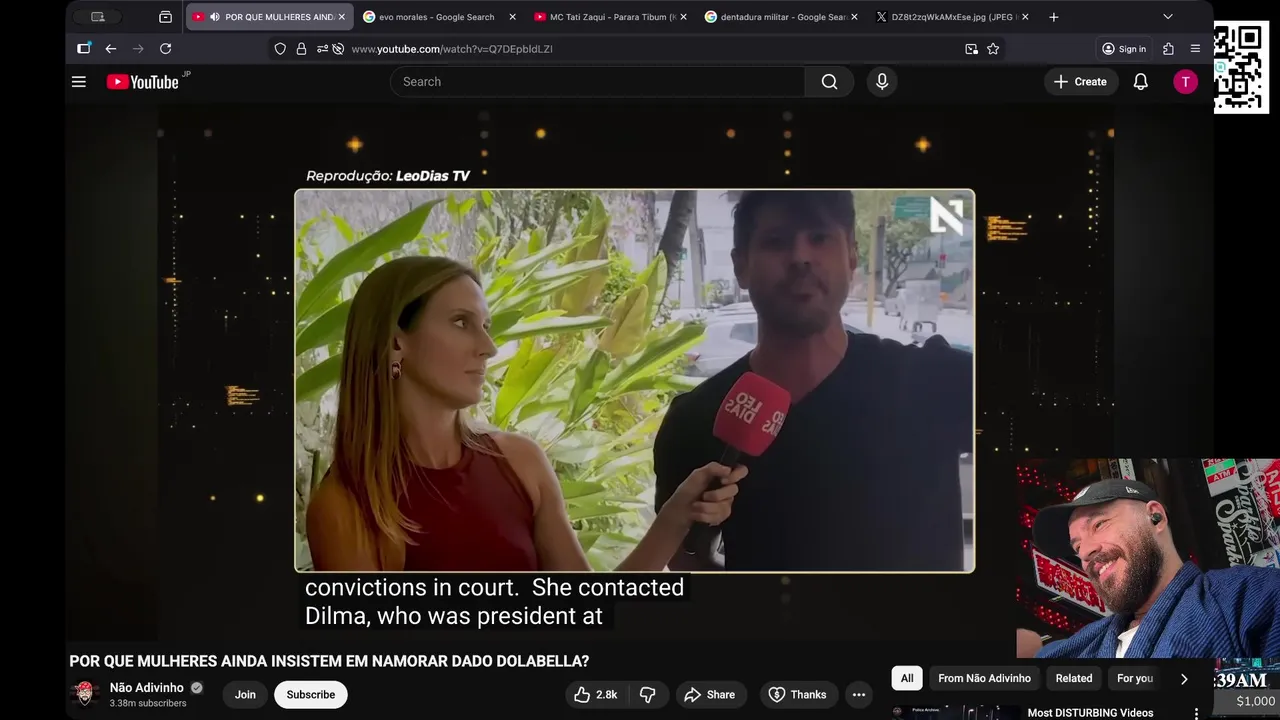The image size is (1280, 720).
Task: Show next filter chips arrow
Action: [x=1184, y=679]
